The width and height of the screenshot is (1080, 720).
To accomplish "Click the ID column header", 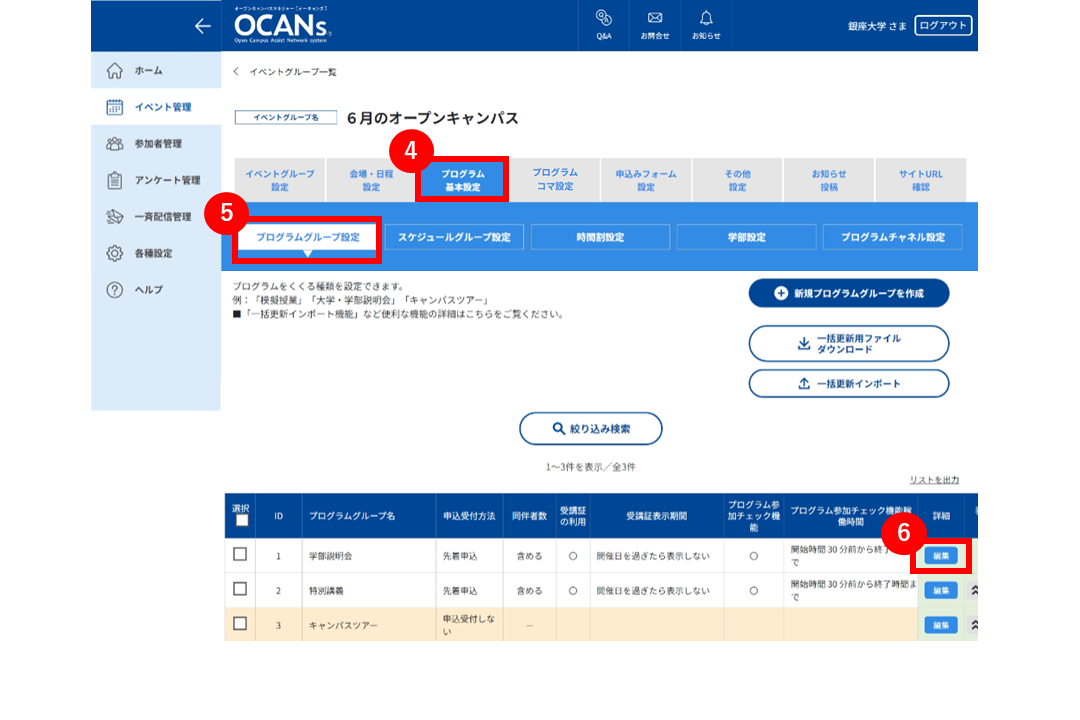I will click(x=278, y=516).
